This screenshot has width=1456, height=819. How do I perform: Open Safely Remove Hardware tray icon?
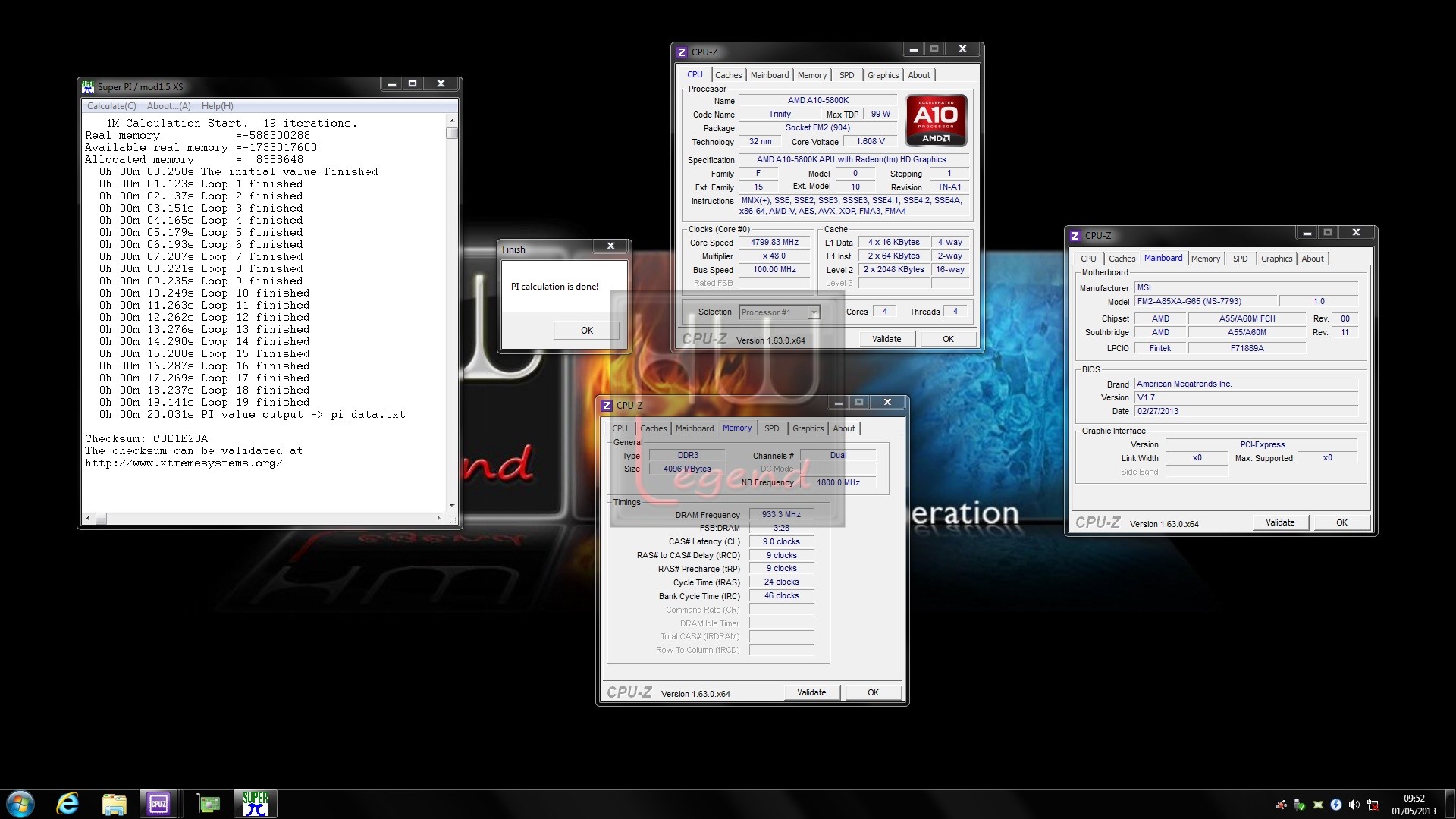point(1299,805)
